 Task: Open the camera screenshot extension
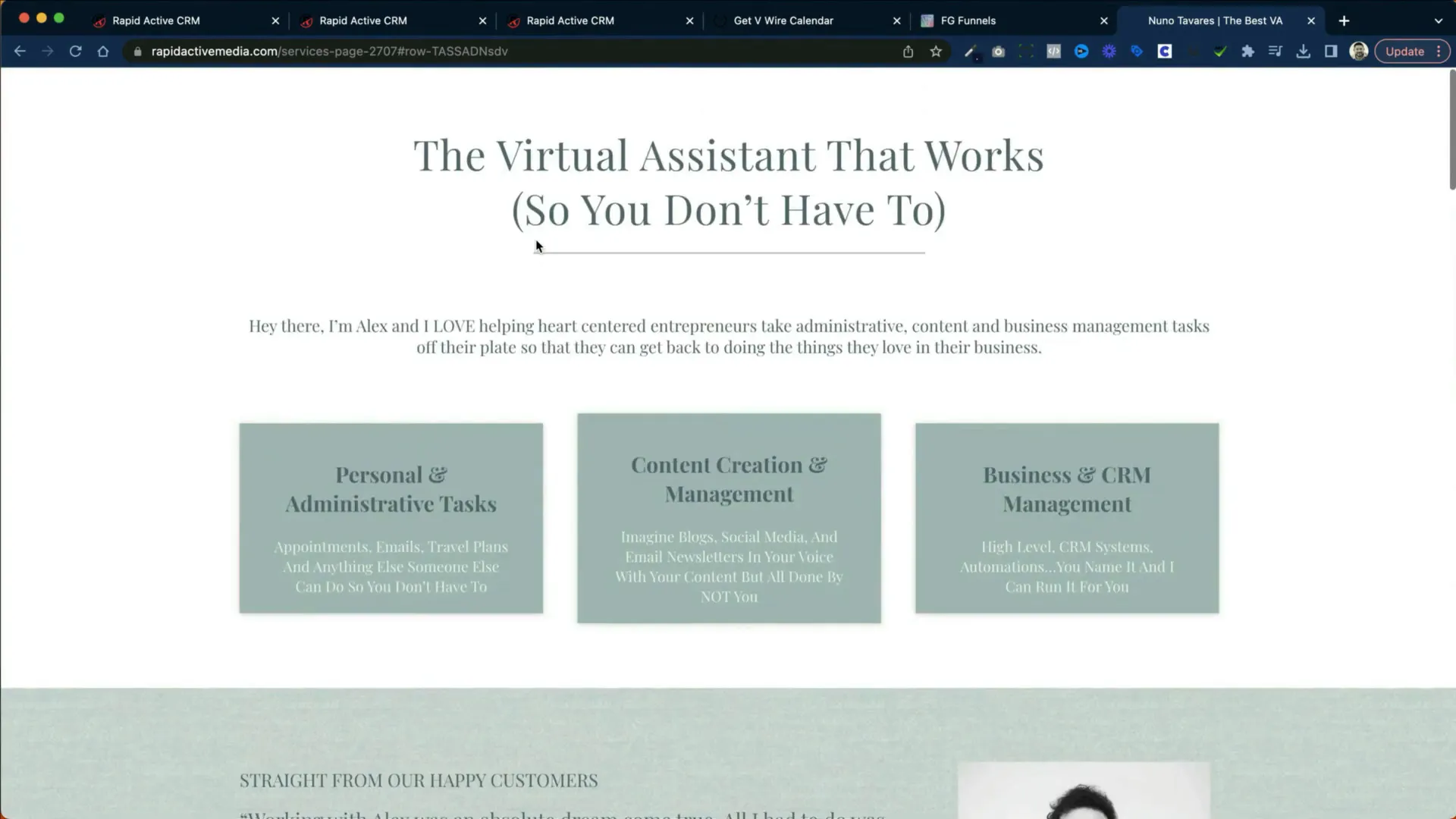tap(998, 52)
